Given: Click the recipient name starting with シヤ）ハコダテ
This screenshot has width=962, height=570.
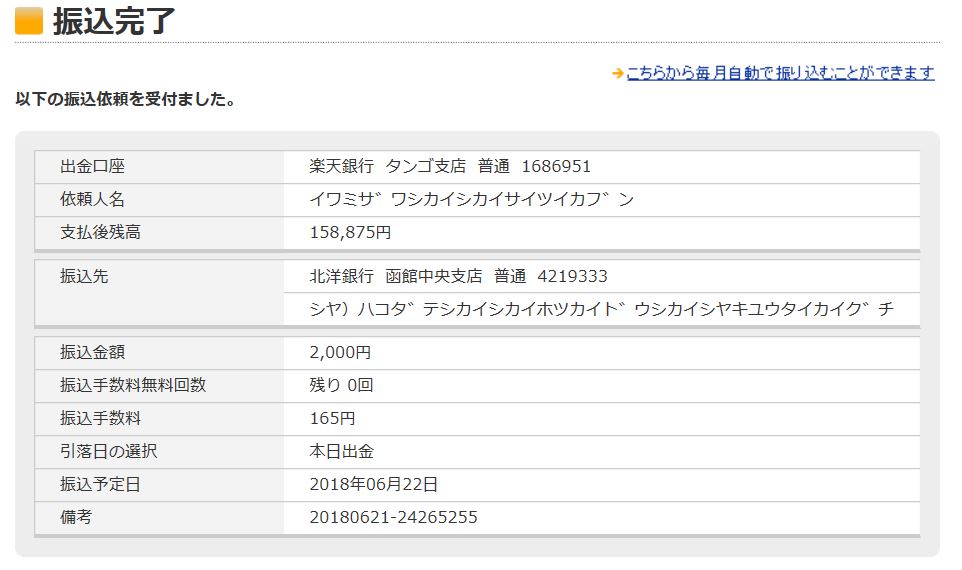Looking at the screenshot, I should pyautogui.click(x=601, y=309).
